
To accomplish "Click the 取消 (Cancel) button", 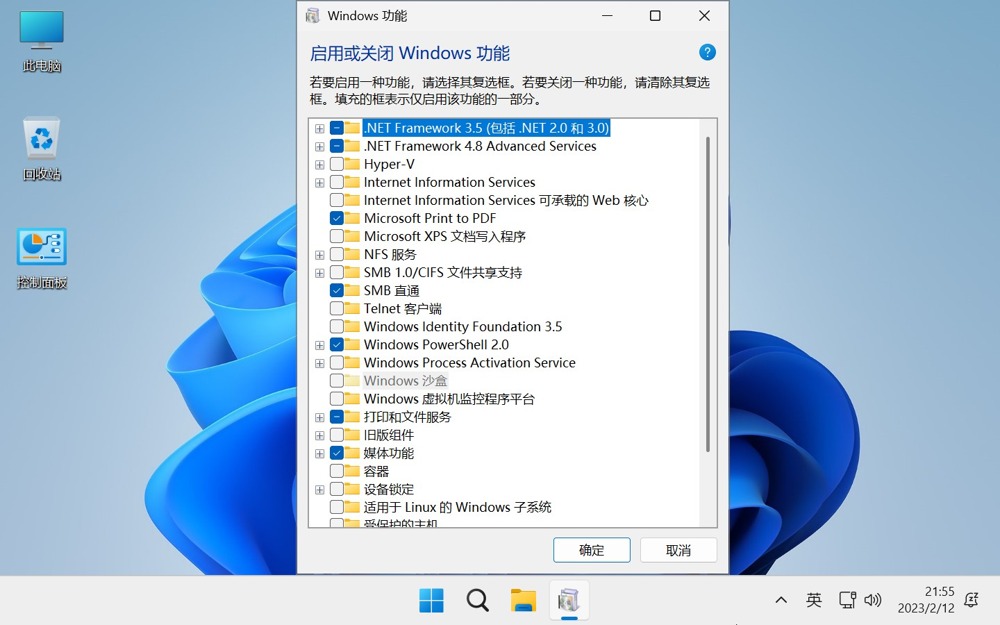I will point(678,550).
